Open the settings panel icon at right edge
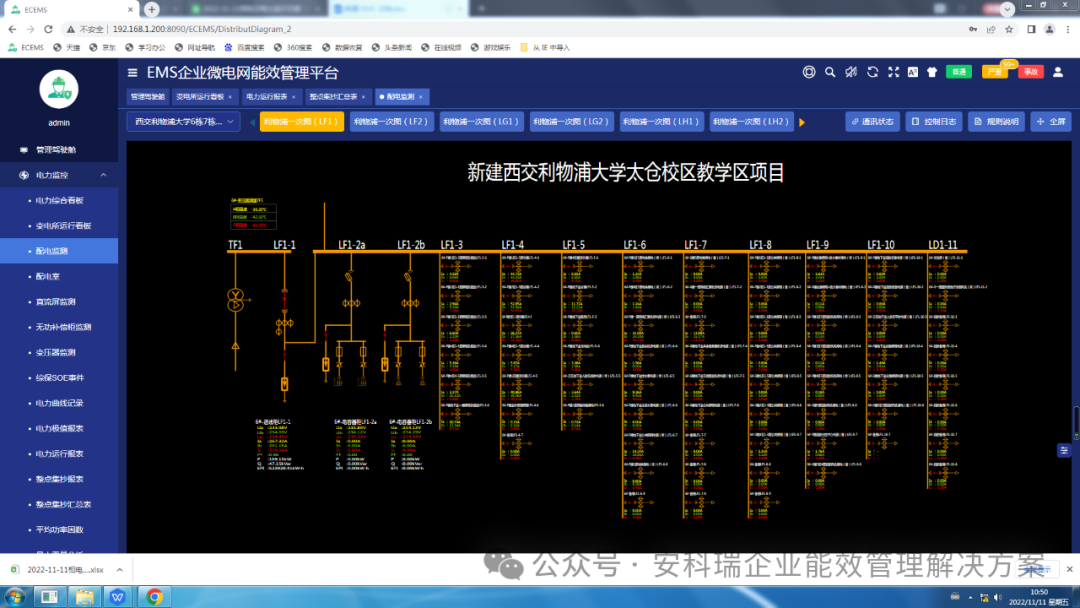This screenshot has height=608, width=1080. tap(1063, 450)
